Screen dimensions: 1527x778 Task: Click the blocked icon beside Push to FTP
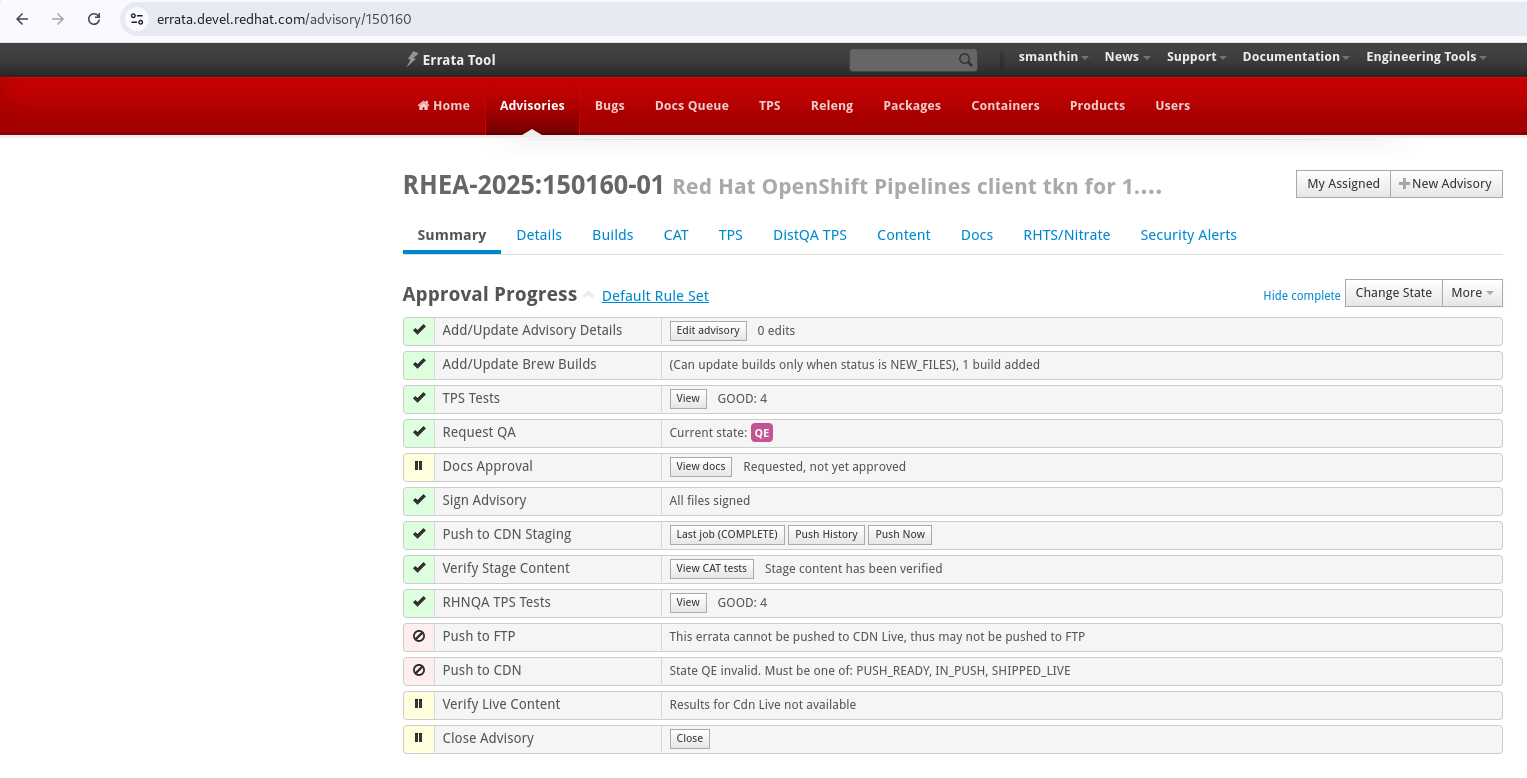pyautogui.click(x=419, y=636)
